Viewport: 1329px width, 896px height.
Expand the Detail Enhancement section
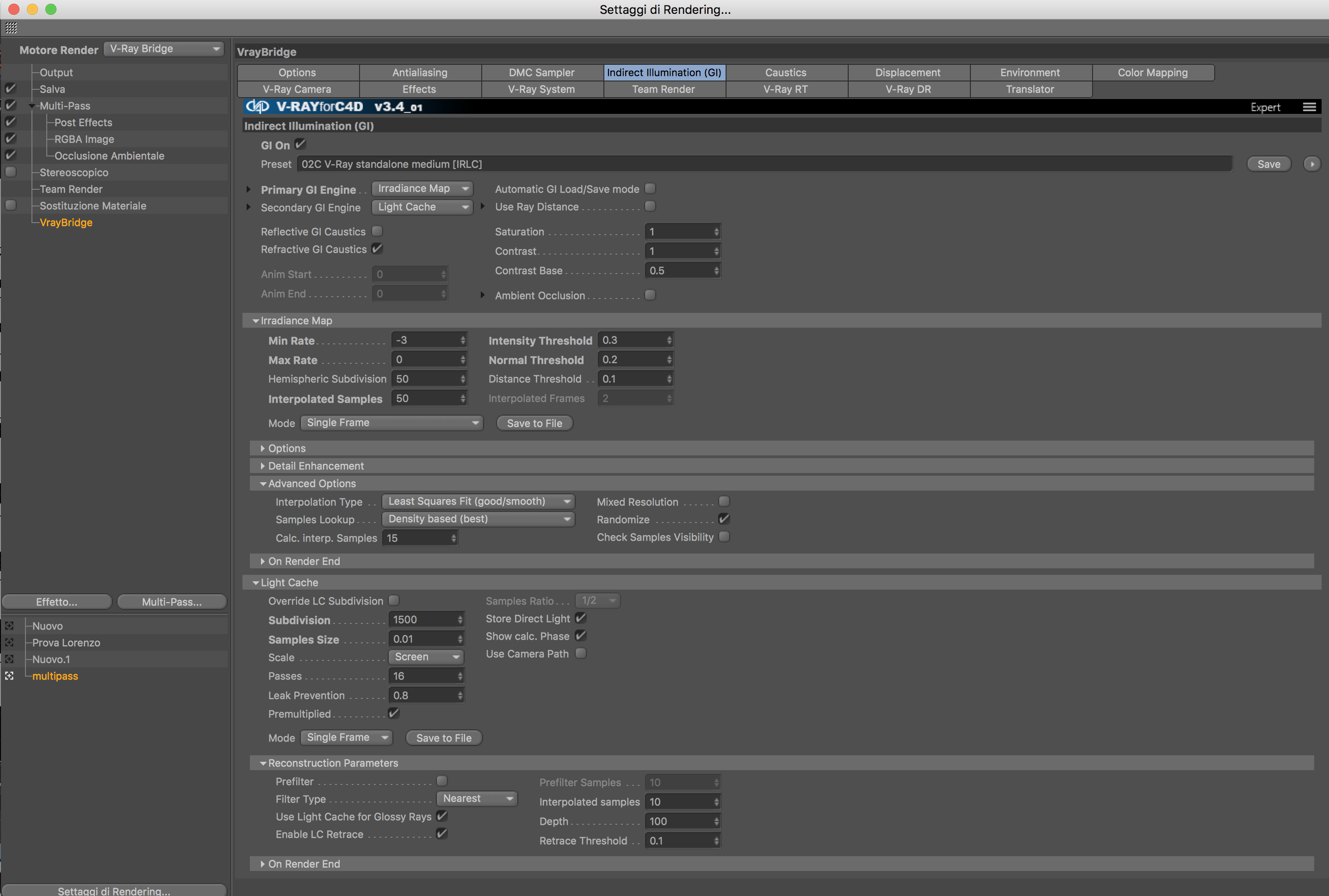click(316, 466)
